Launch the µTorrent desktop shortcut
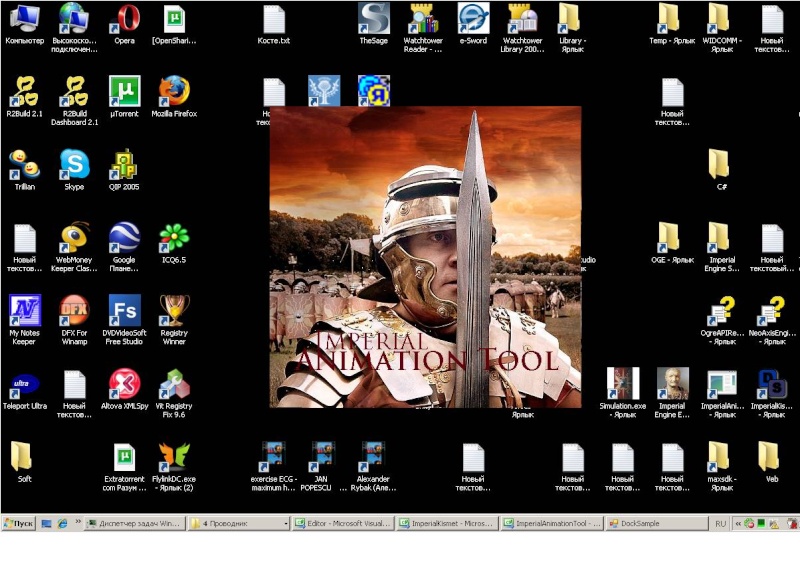Screen dimensions: 800x566 click(124, 97)
